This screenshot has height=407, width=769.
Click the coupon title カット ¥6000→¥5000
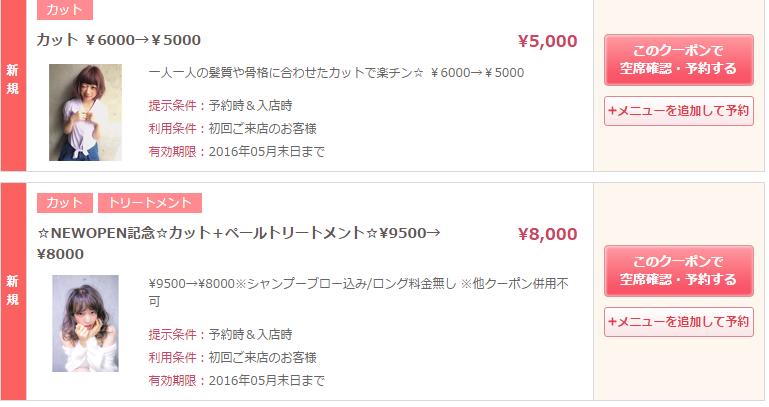pos(119,40)
